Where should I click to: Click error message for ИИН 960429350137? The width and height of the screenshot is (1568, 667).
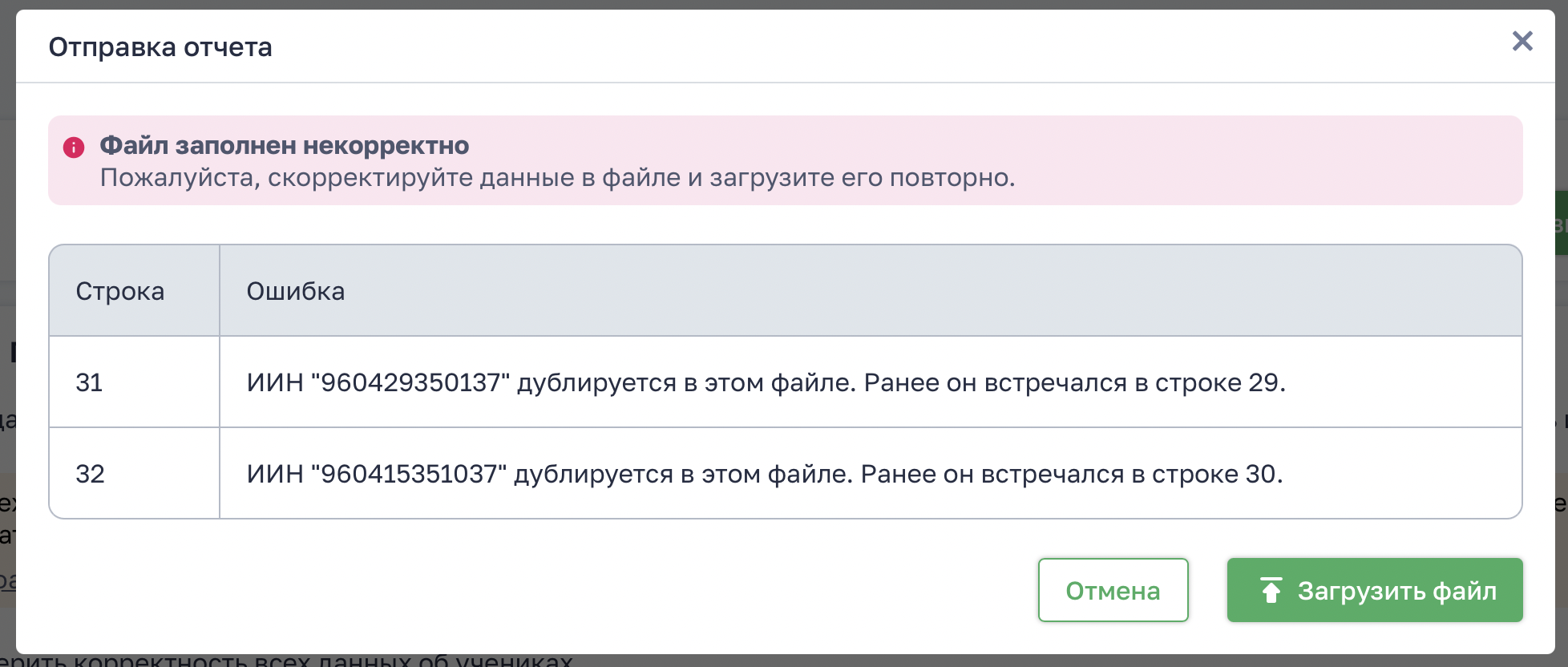coord(766,382)
